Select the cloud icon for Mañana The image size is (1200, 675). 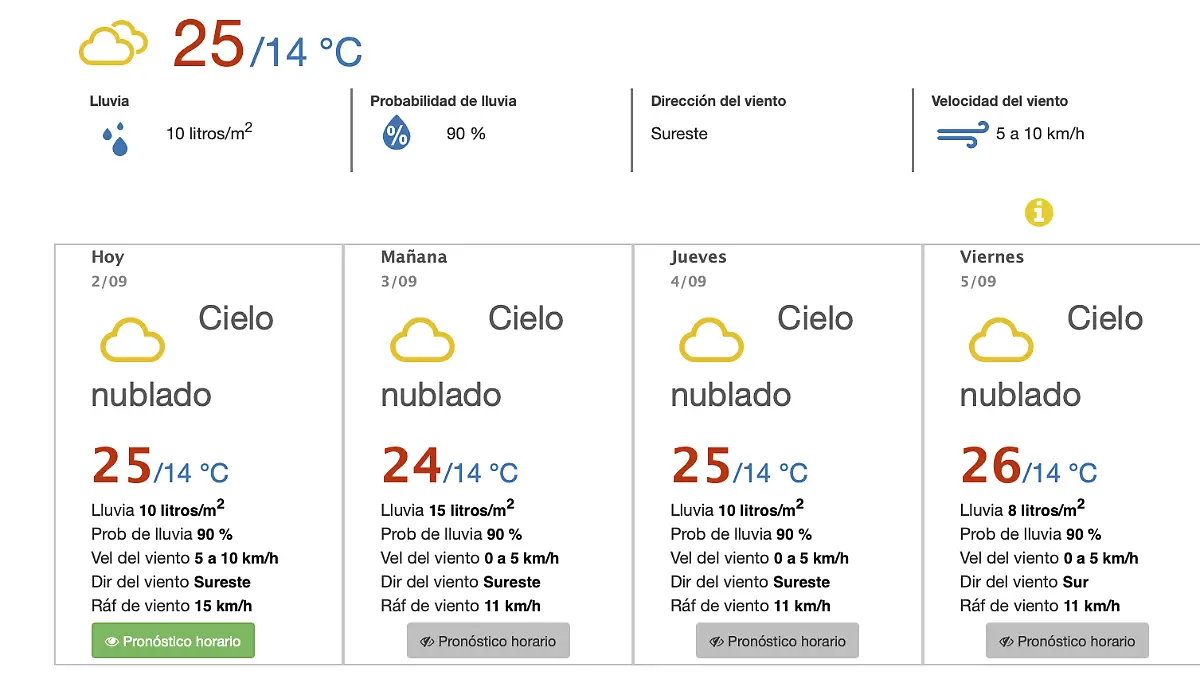tap(422, 340)
